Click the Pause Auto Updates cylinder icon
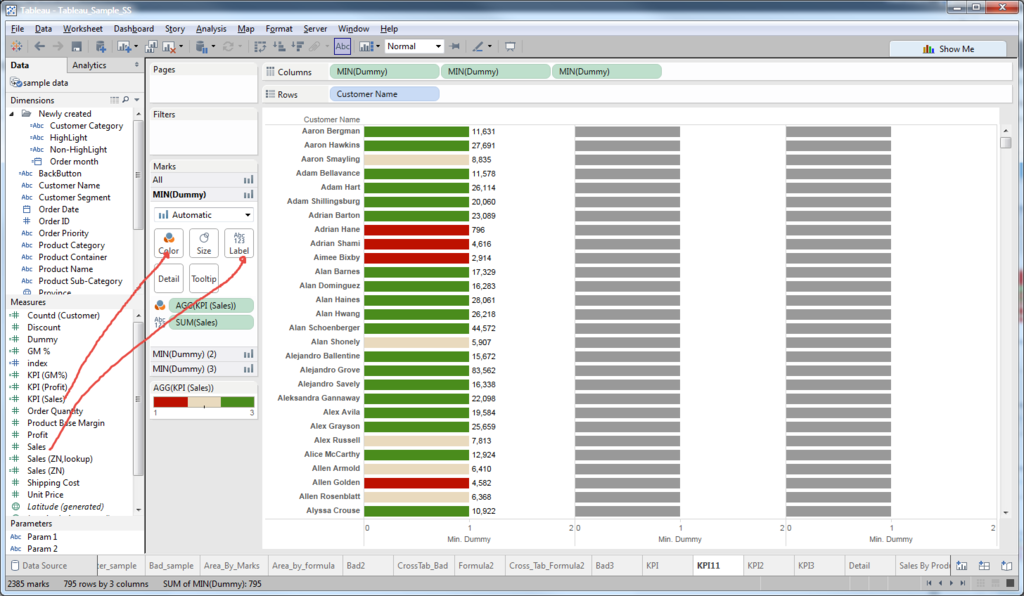This screenshot has height=596, width=1024. click(x=201, y=46)
